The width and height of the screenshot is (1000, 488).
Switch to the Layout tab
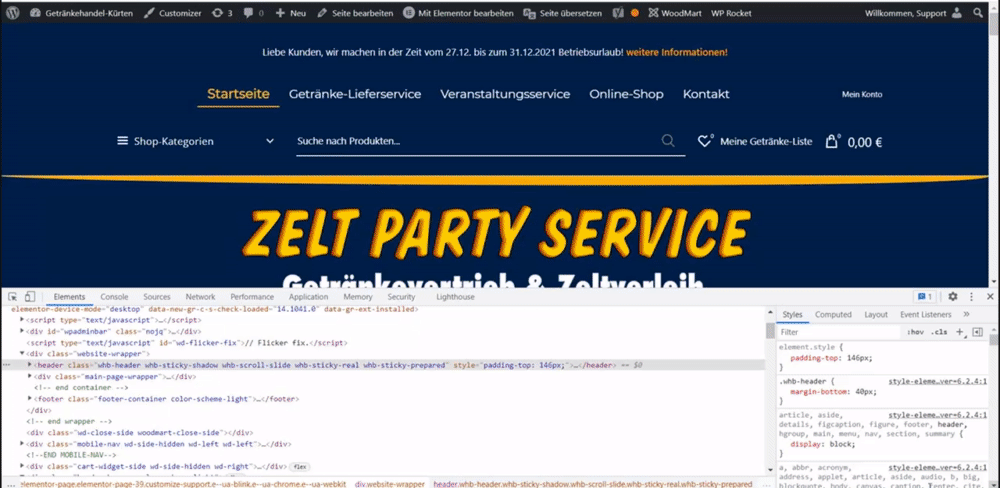[876, 314]
